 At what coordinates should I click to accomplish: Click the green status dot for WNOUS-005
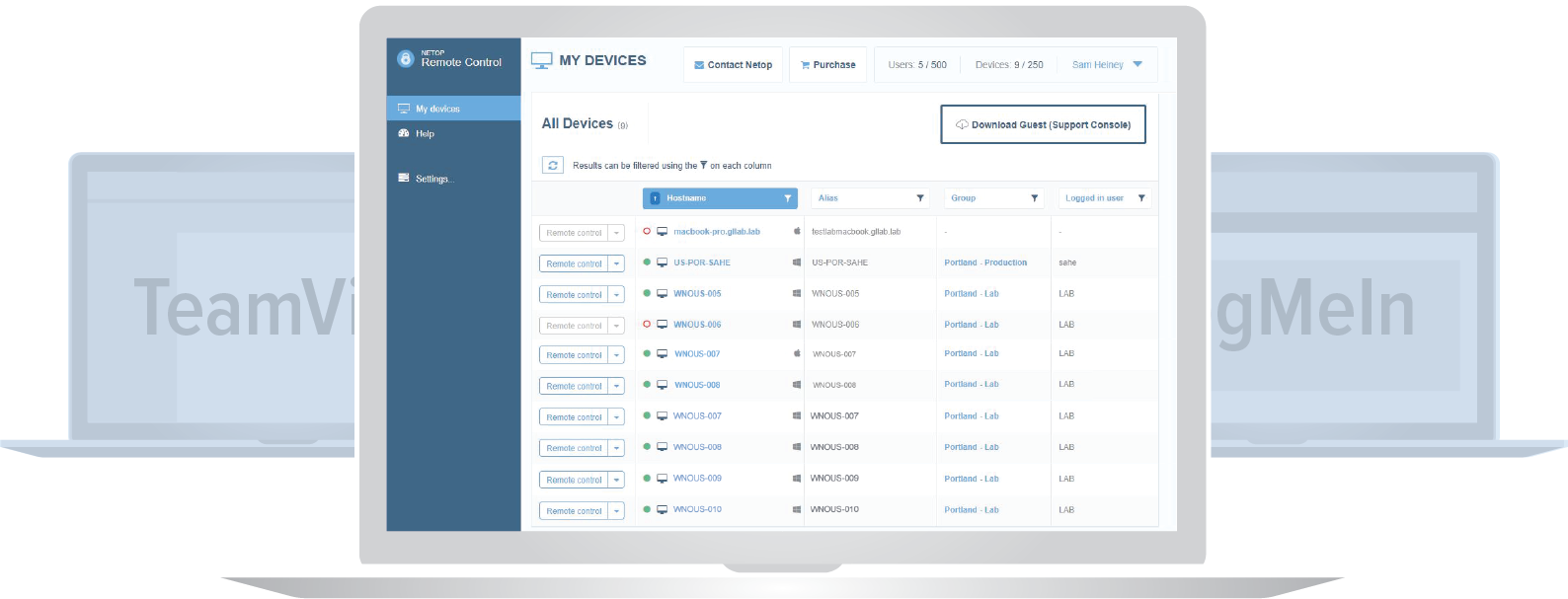point(647,293)
